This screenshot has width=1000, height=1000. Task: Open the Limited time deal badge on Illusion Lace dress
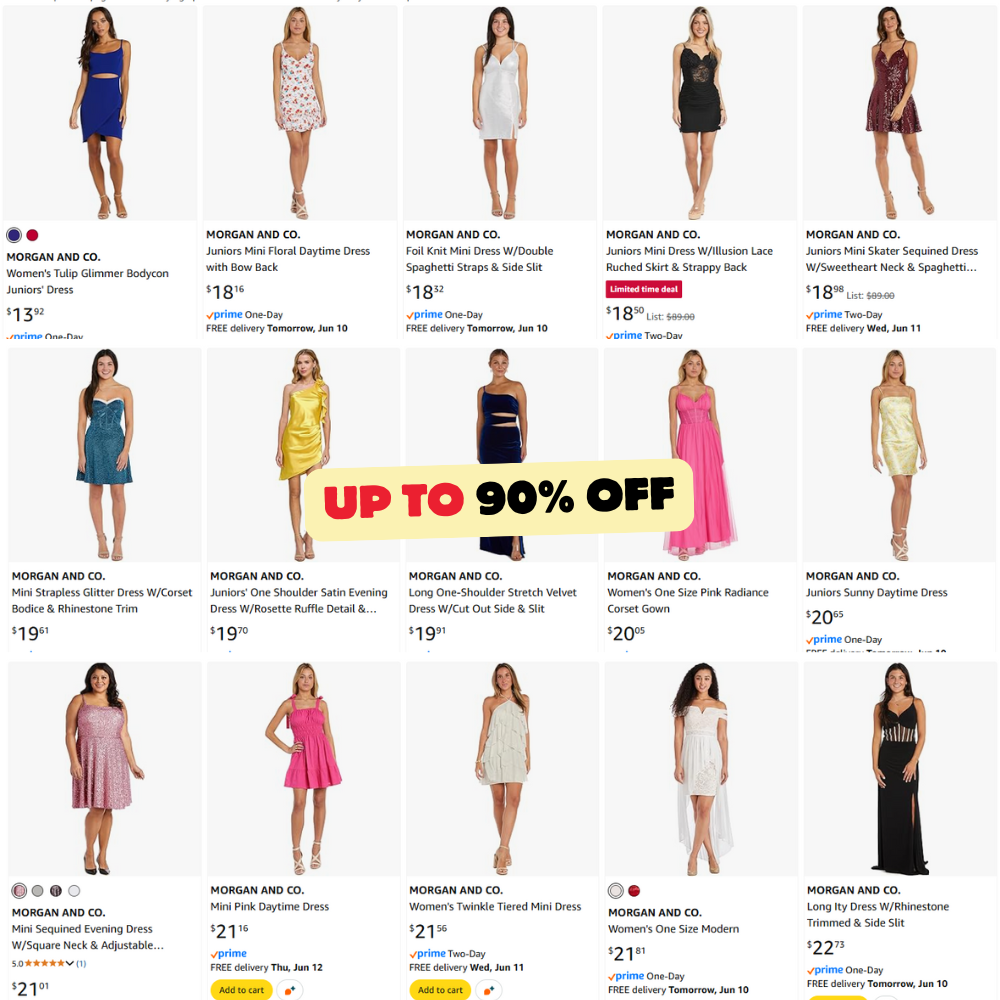[643, 289]
